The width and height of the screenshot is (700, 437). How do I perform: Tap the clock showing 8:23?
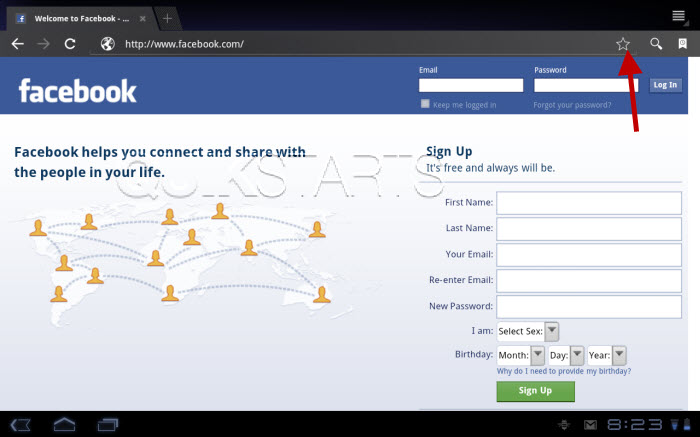pos(634,424)
